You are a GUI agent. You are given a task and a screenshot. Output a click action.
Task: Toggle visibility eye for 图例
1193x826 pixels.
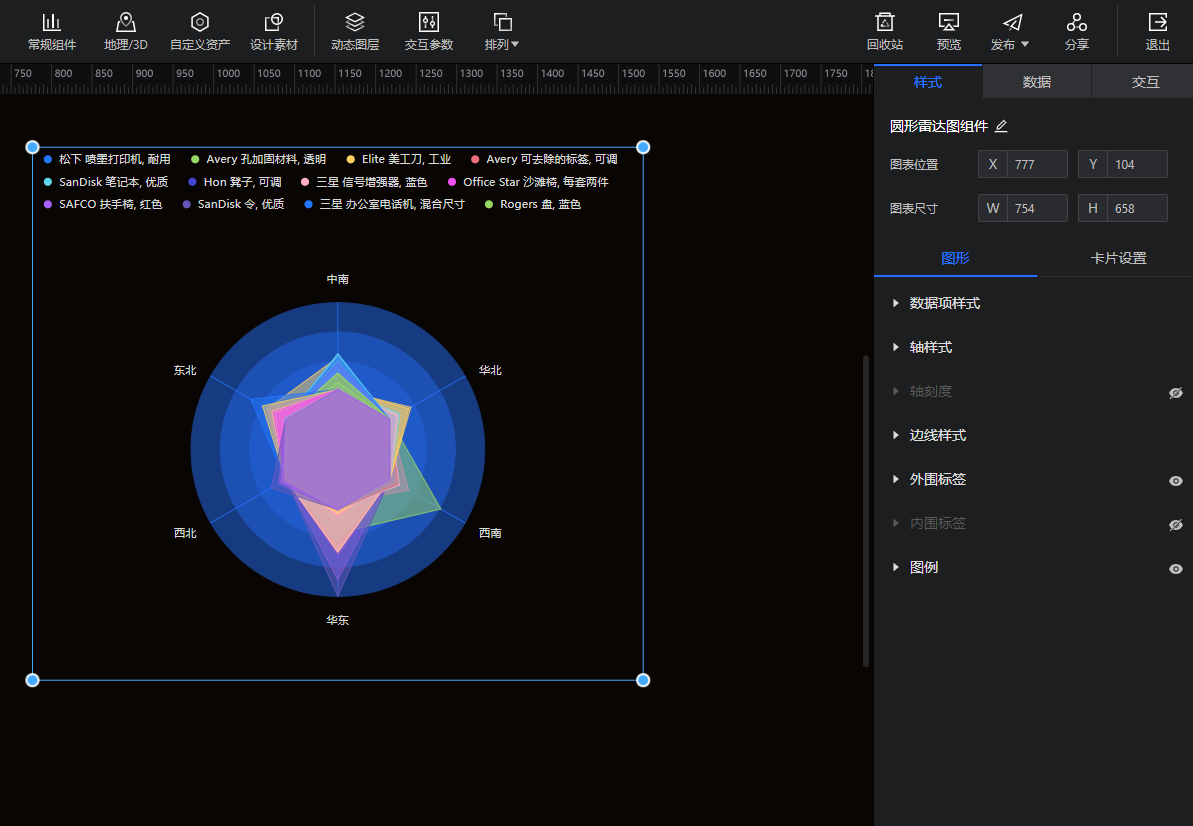pos(1176,568)
